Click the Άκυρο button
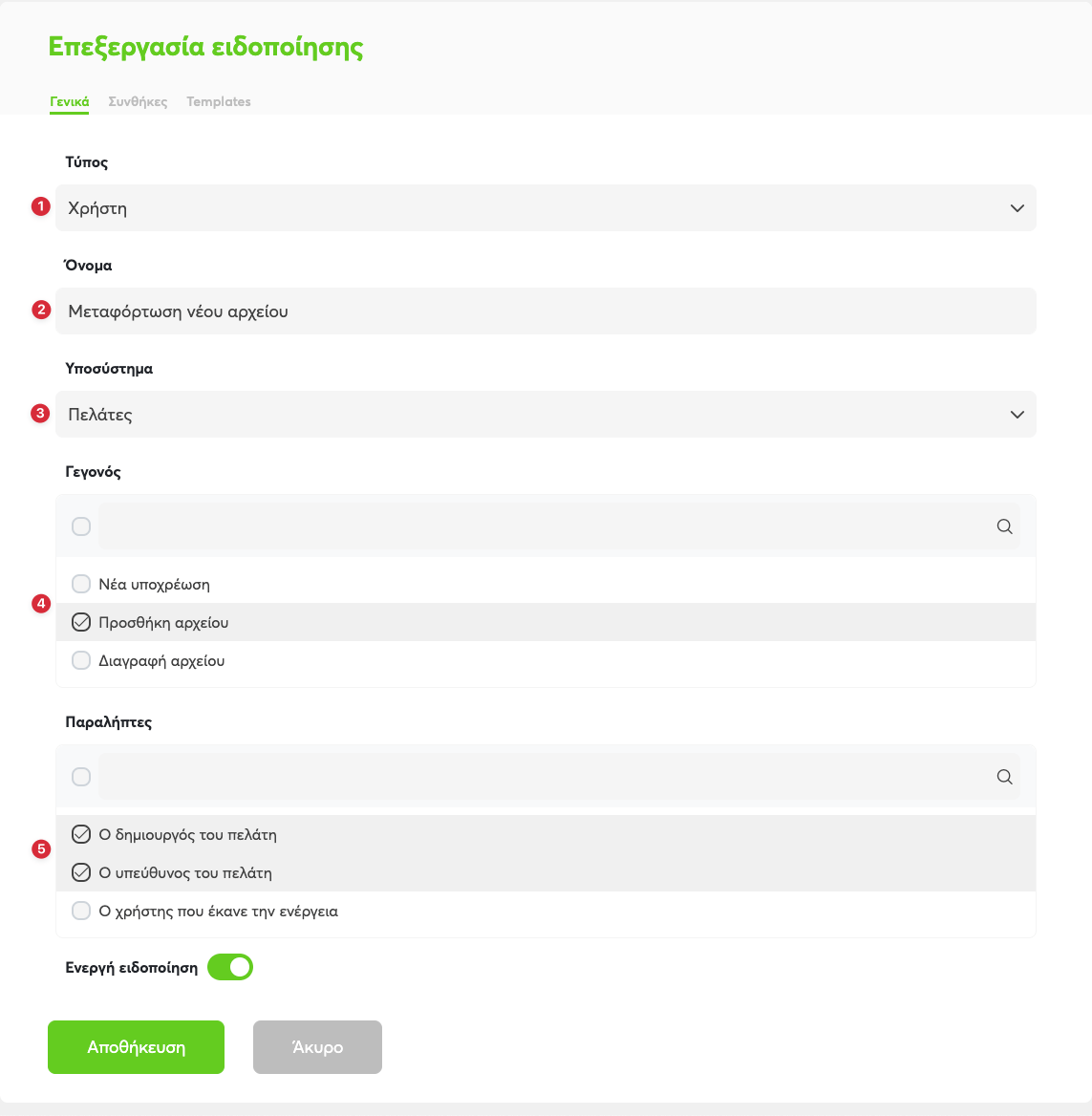Screen dimensions: 1092x1116 [x=317, y=1047]
